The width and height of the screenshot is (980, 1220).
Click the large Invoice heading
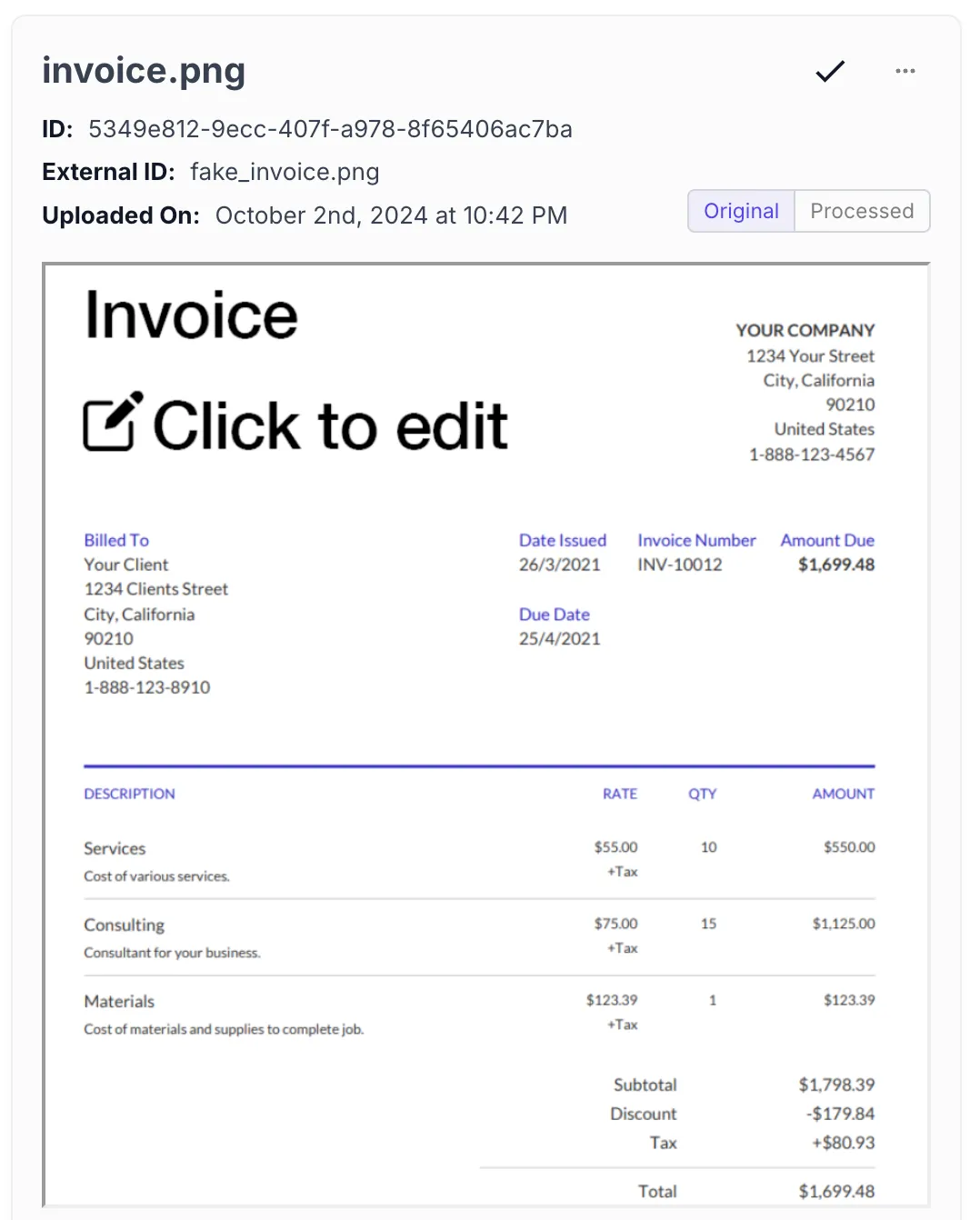(191, 315)
